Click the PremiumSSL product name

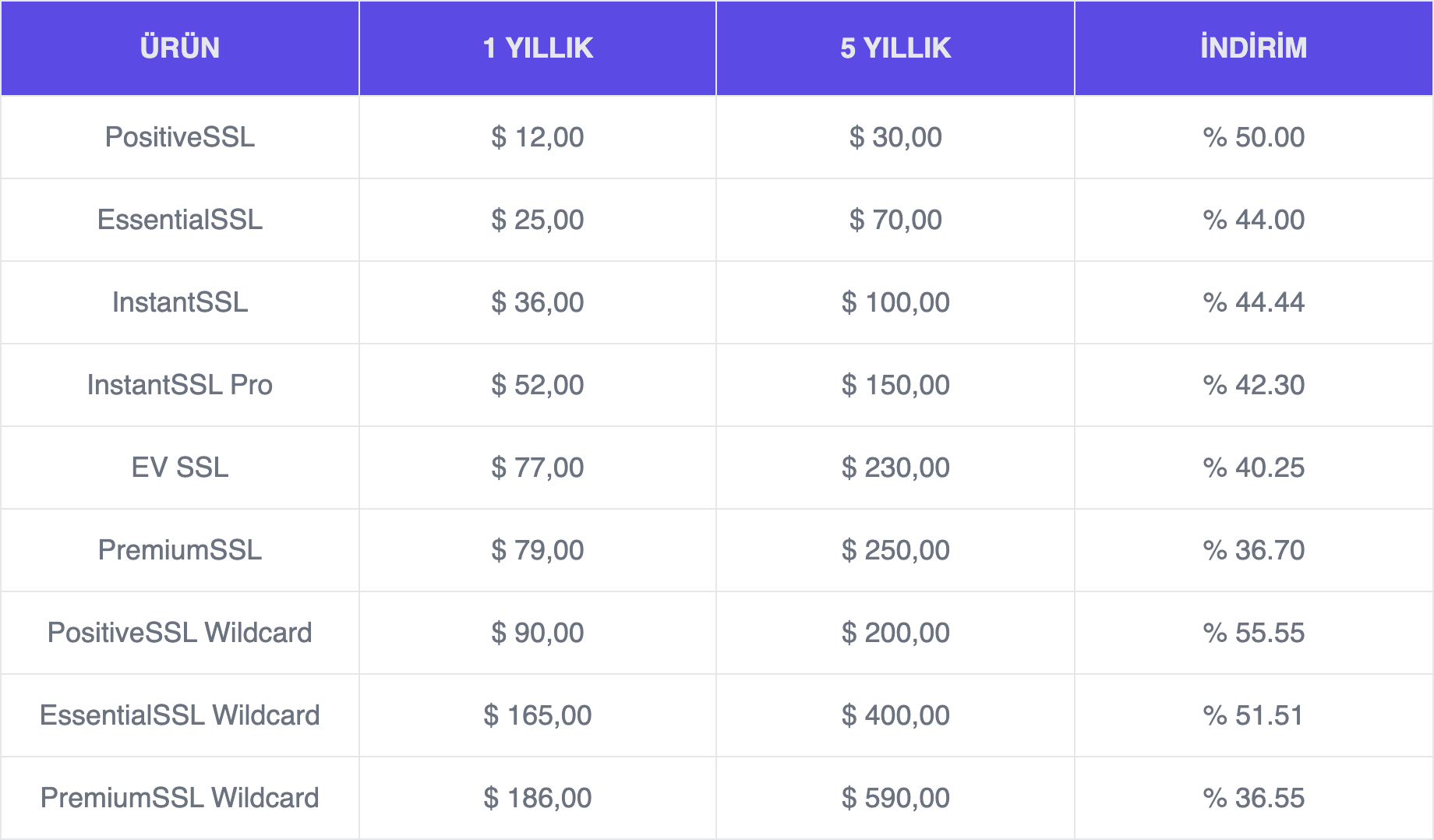(180, 550)
